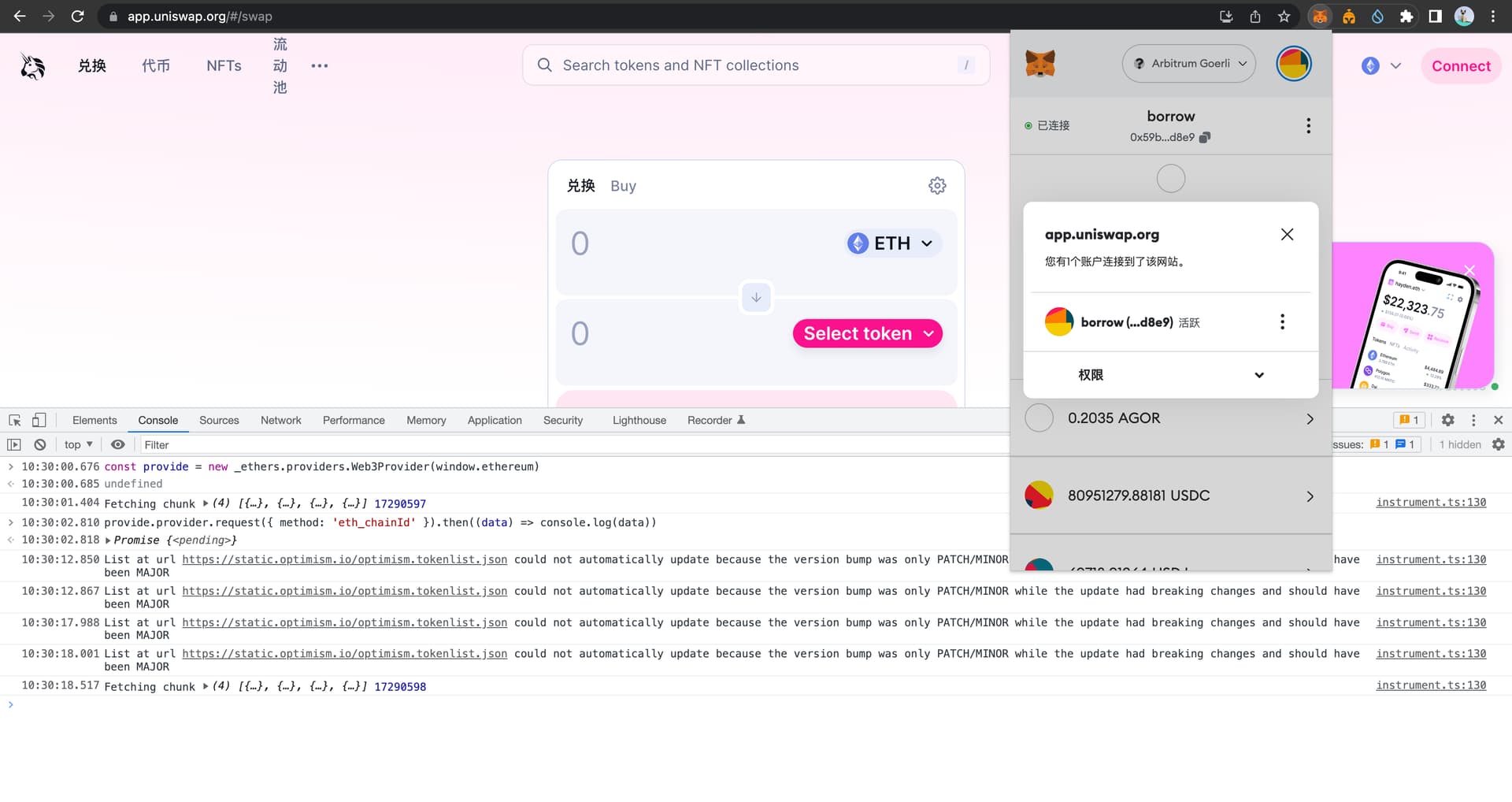Expand the pending Promise in console

108,540
